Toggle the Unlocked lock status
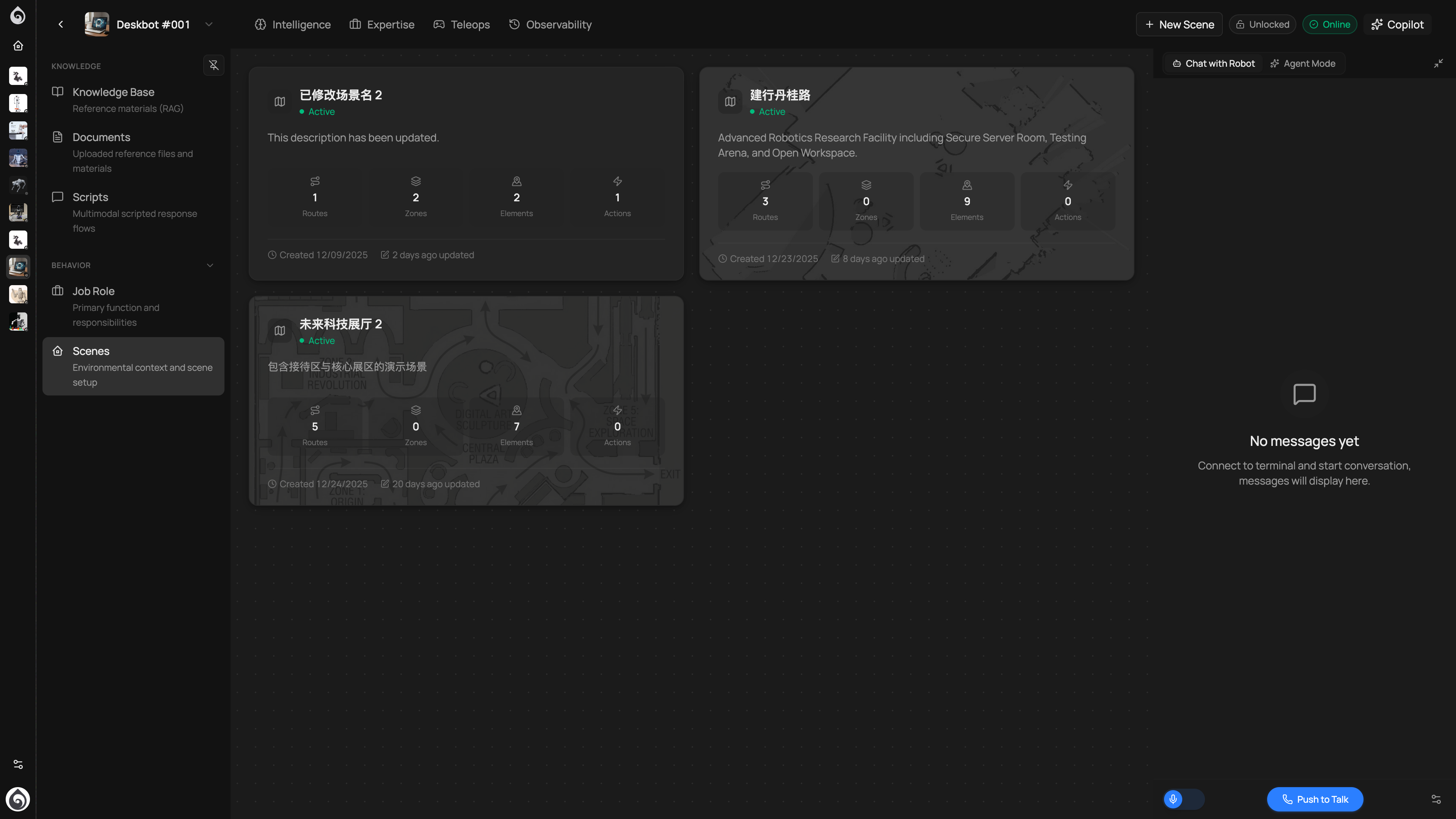Screen dimensions: 1456x819 point(1262,24)
